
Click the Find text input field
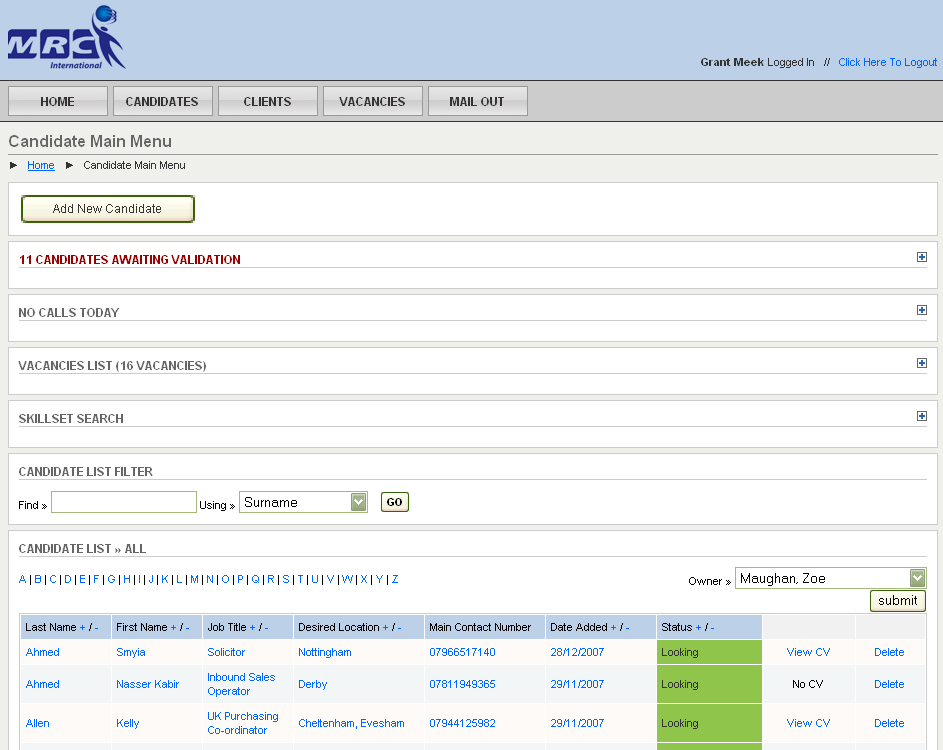[x=123, y=501]
